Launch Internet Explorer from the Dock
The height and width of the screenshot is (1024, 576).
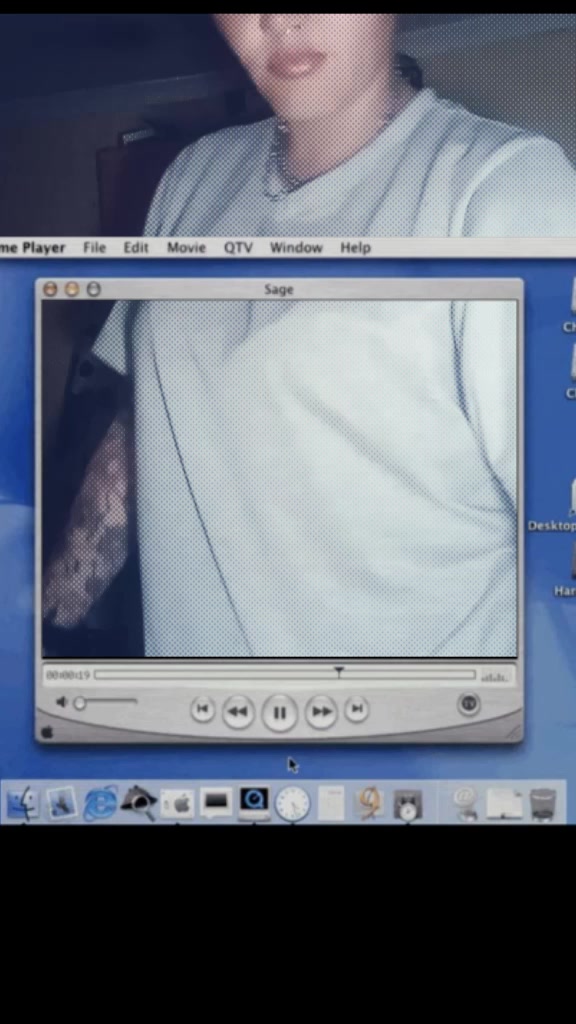coord(100,803)
